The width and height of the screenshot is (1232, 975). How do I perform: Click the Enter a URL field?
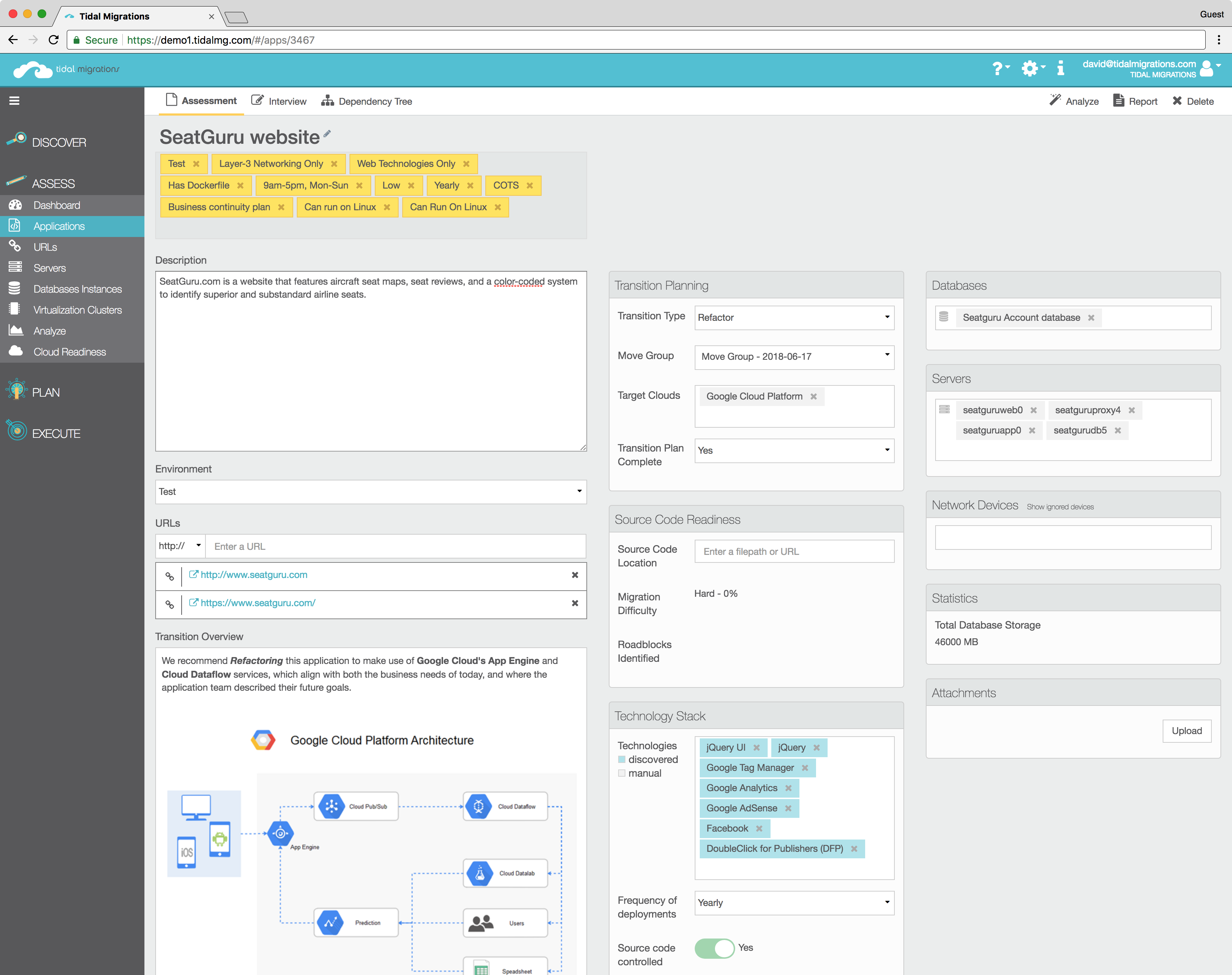click(x=395, y=546)
